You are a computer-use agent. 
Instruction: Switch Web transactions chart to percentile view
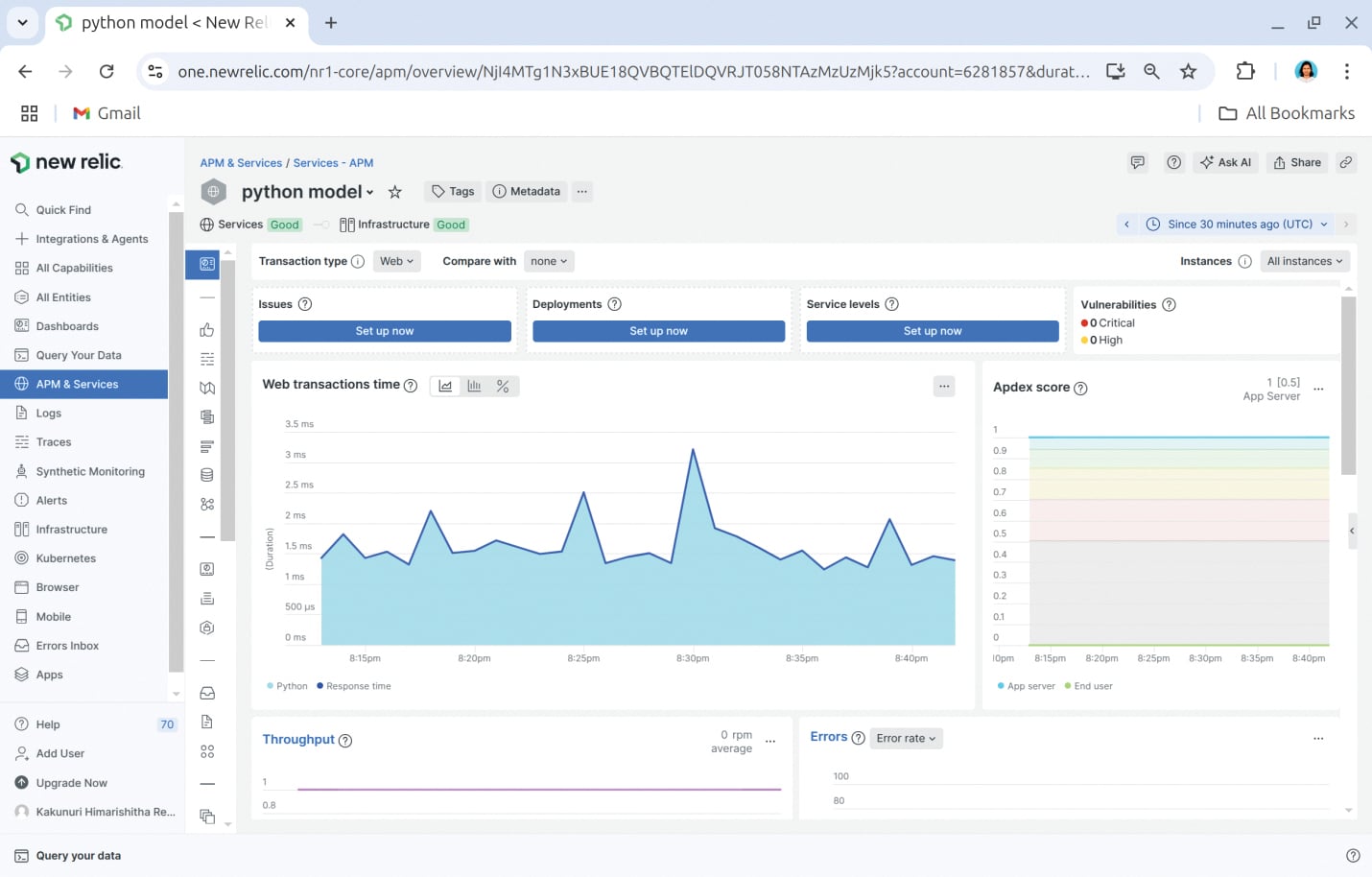click(x=503, y=386)
